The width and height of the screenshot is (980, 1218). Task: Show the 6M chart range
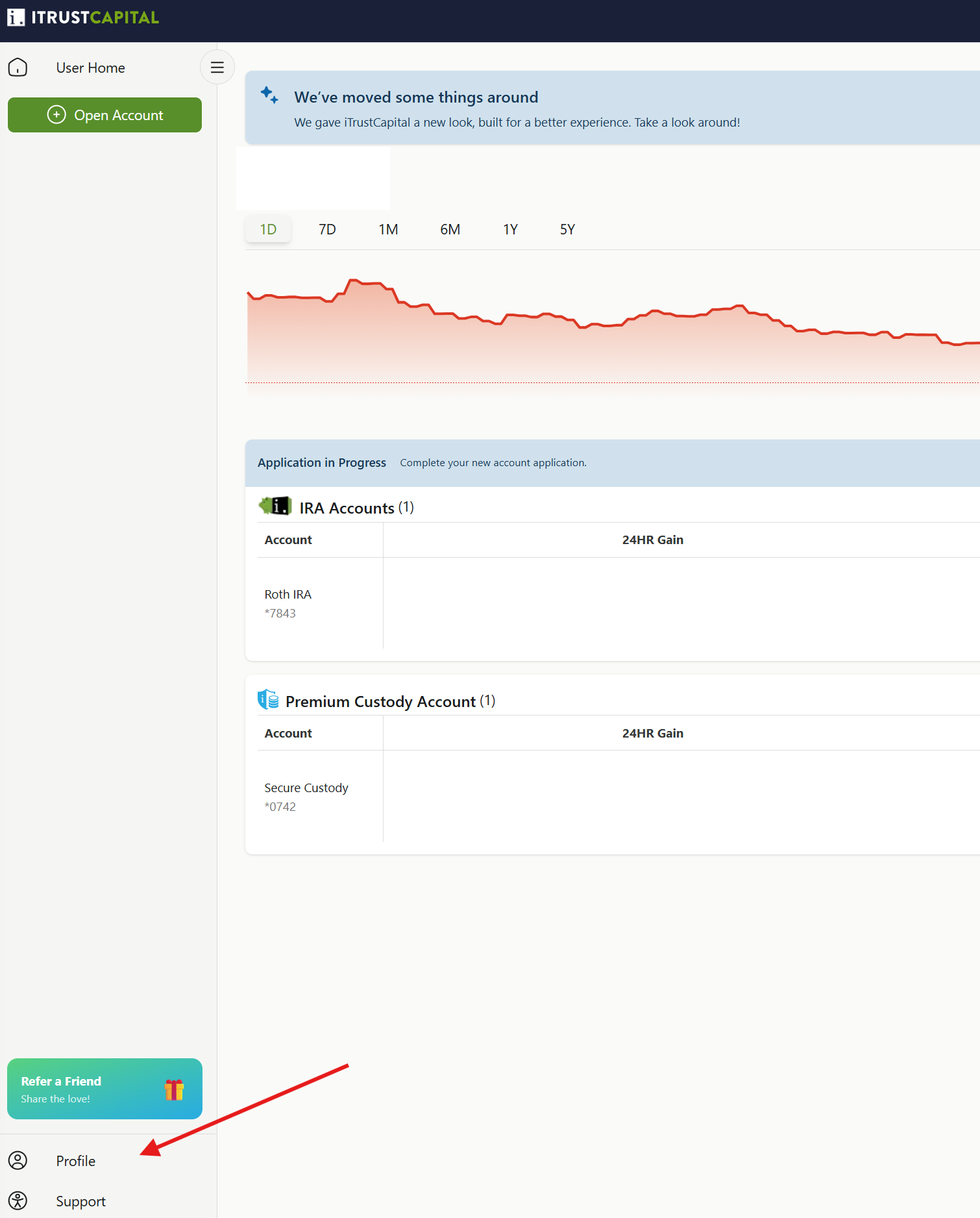pyautogui.click(x=450, y=229)
